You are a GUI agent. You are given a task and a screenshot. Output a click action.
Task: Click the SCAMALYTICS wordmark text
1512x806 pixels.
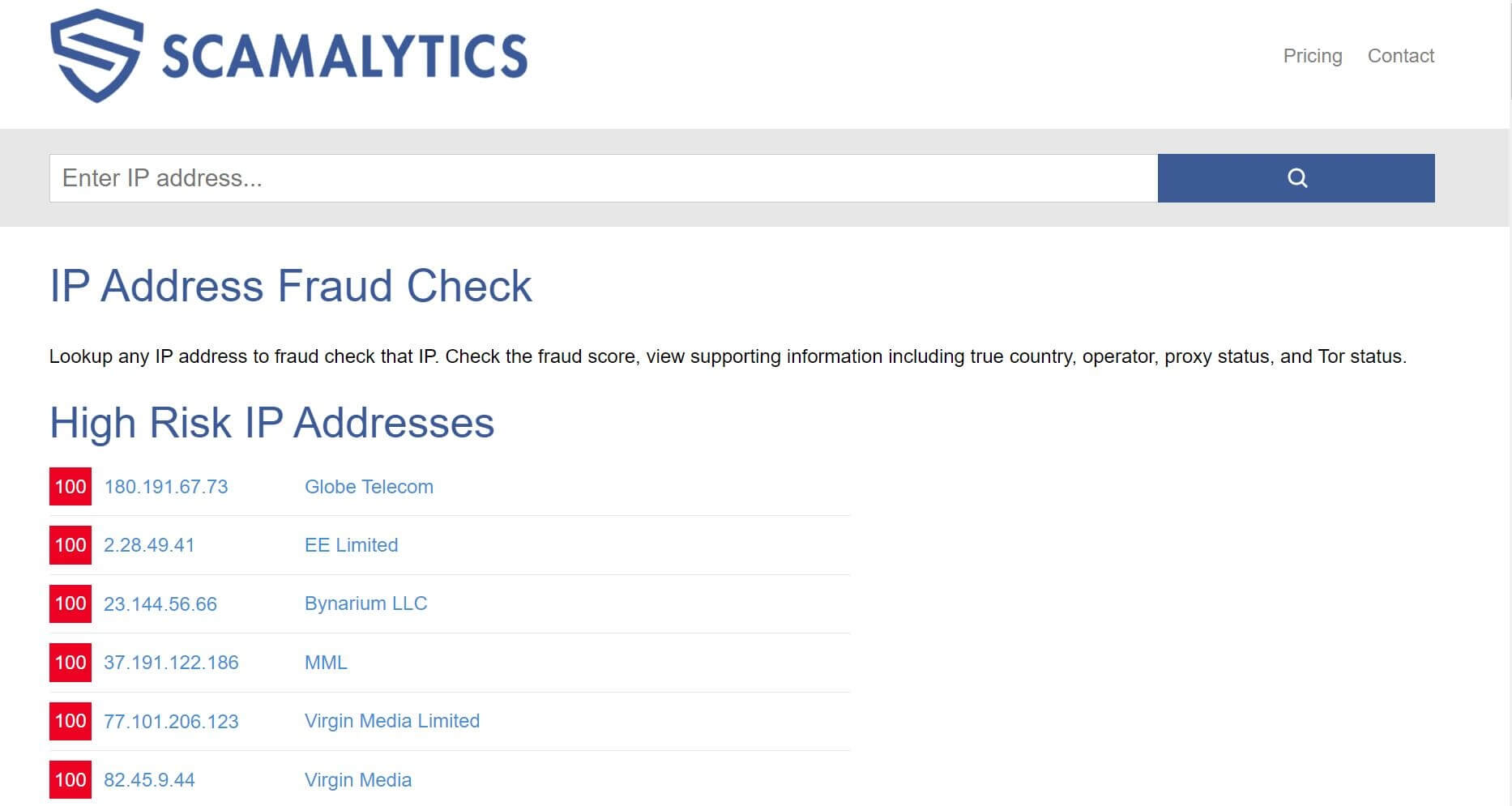point(344,57)
